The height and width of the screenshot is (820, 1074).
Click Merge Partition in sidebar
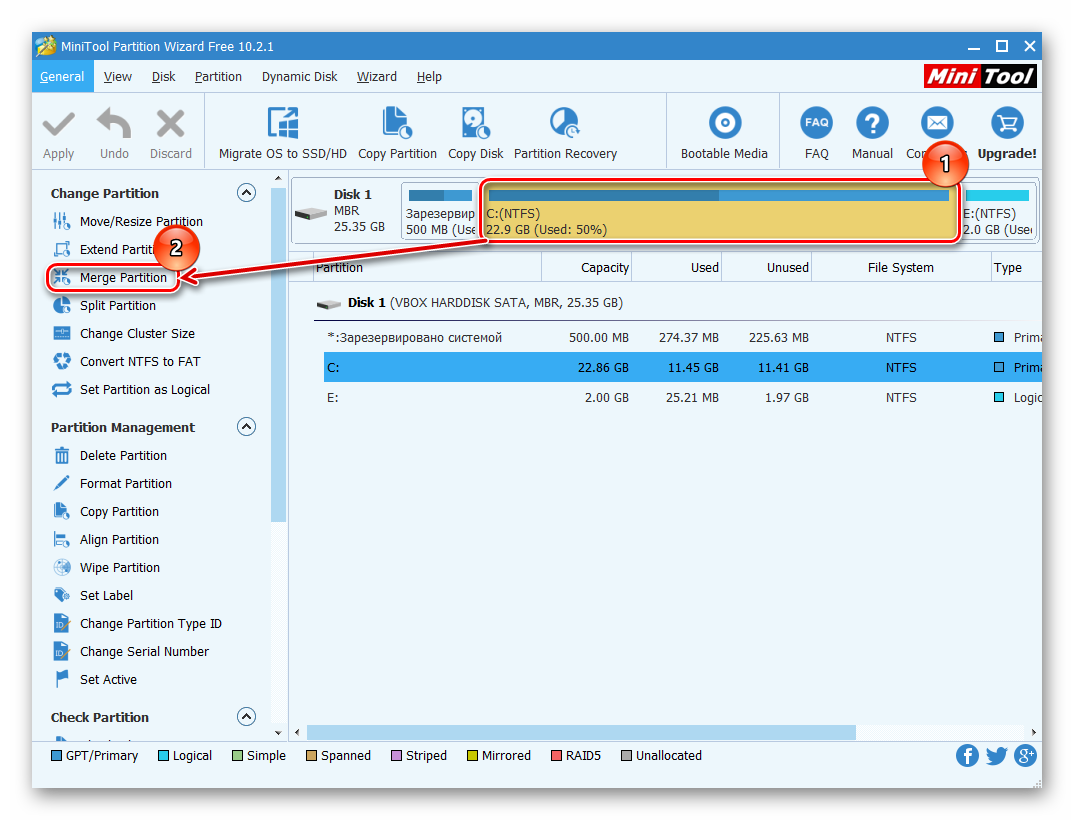pos(114,277)
